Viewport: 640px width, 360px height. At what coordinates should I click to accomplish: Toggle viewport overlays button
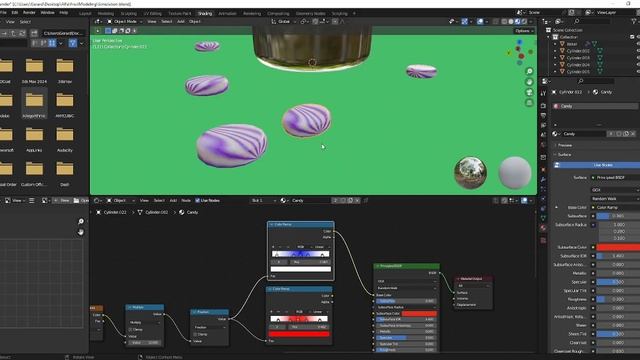click(x=480, y=21)
